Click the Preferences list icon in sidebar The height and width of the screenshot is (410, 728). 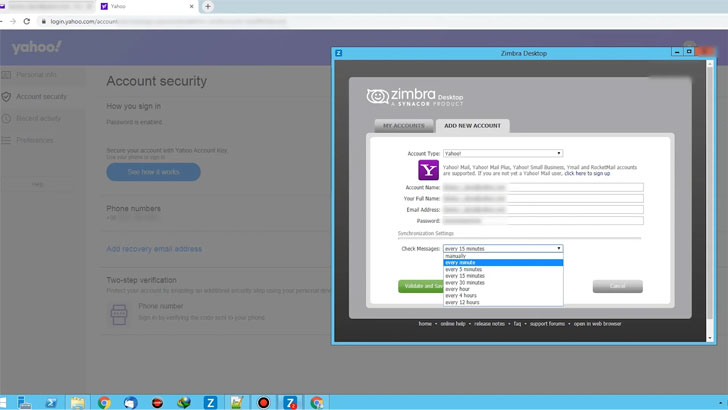pos(6,140)
